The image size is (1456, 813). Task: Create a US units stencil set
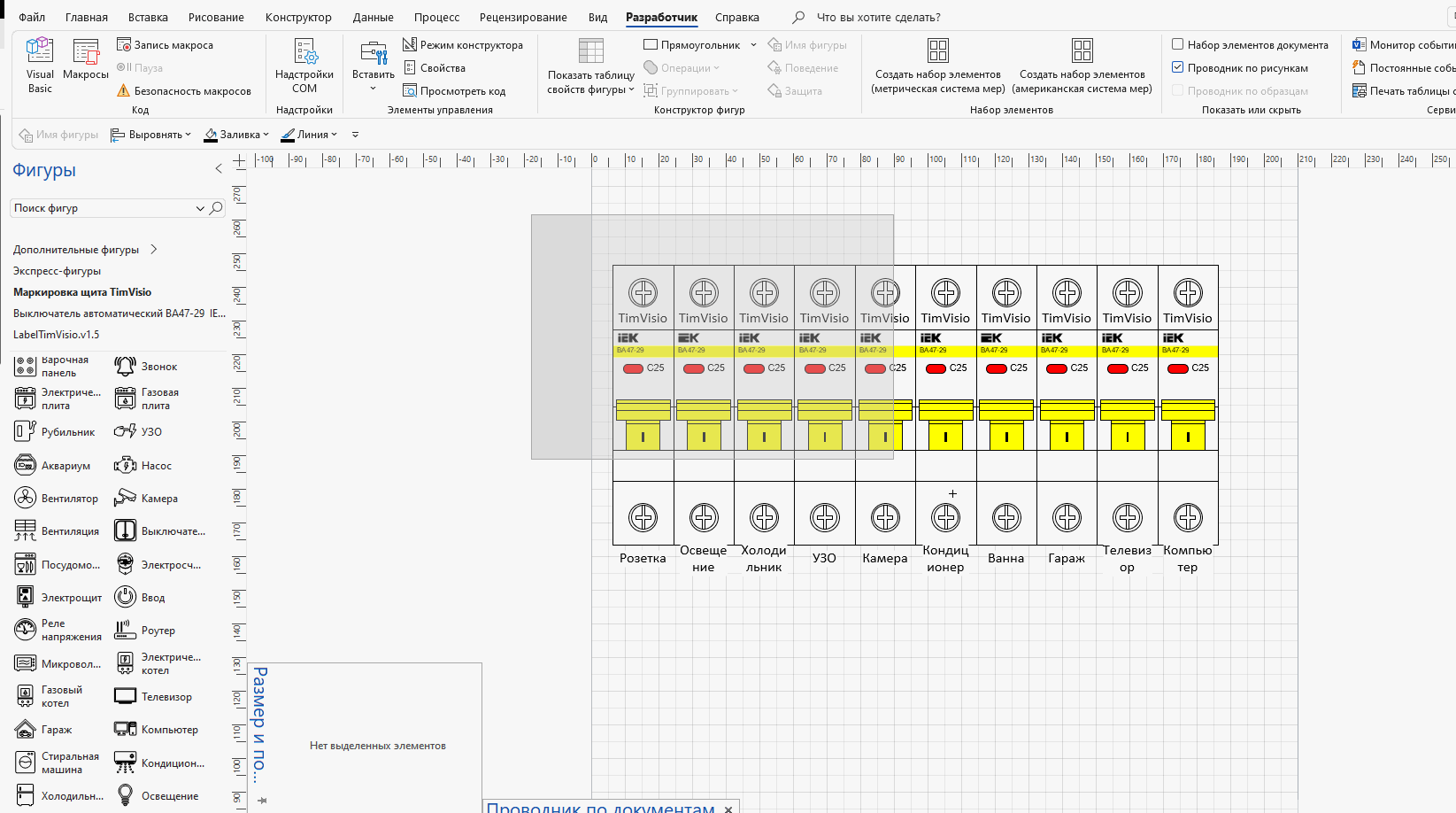pyautogui.click(x=1082, y=65)
